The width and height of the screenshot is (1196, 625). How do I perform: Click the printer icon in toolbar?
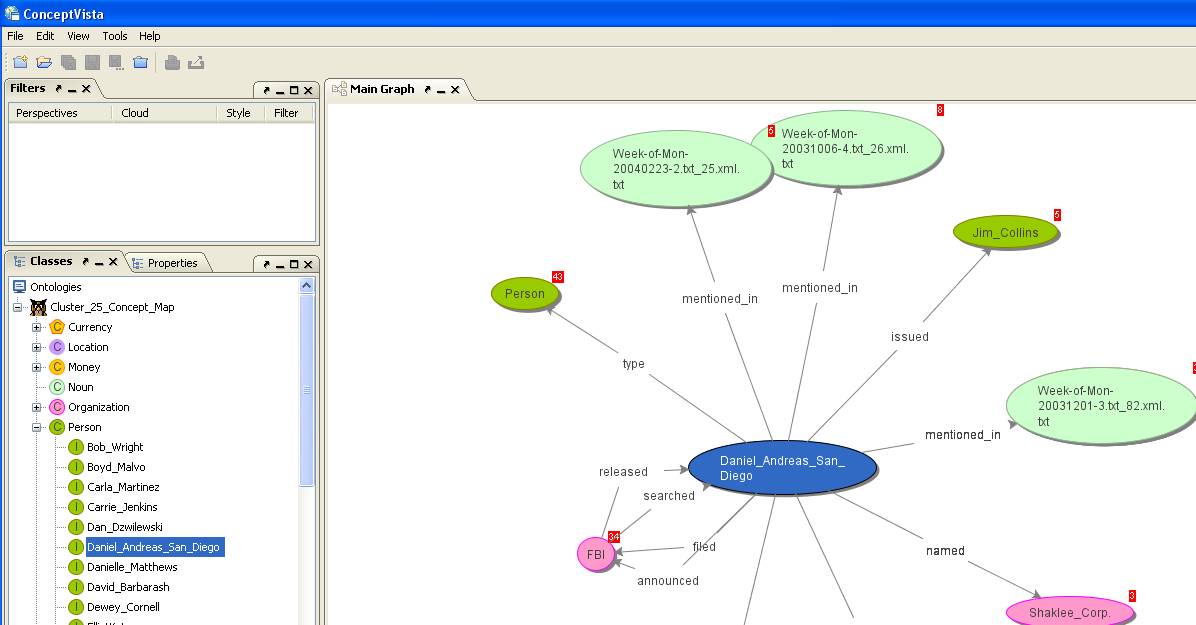pos(172,62)
